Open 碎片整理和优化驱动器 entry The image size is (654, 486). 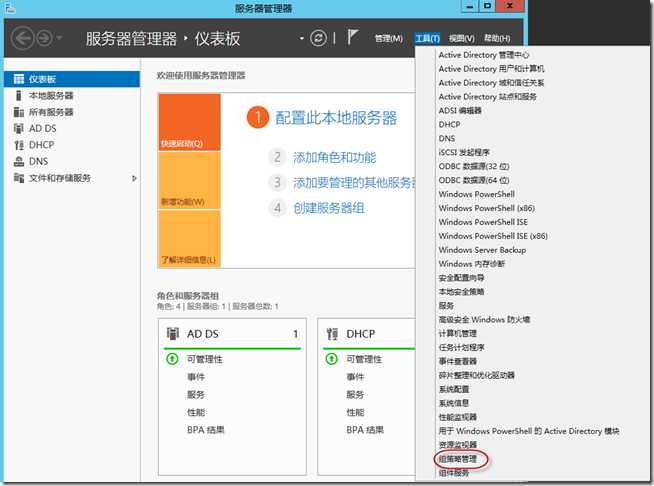point(476,375)
